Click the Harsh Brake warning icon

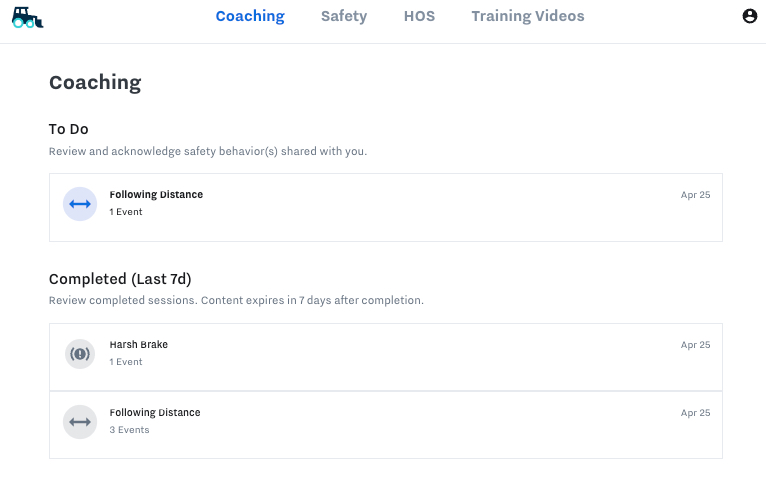80,354
